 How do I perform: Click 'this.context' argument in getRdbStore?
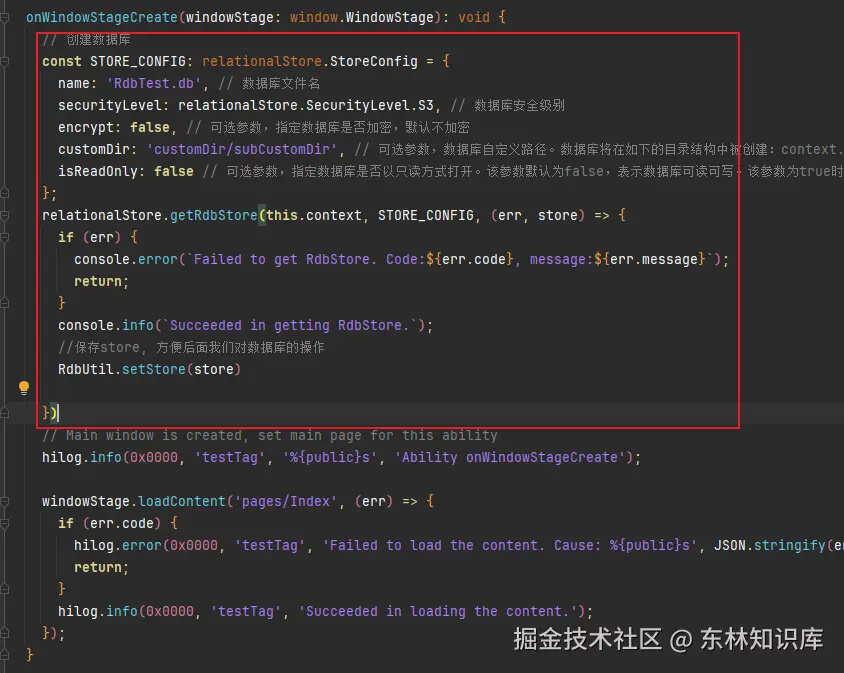(x=314, y=215)
